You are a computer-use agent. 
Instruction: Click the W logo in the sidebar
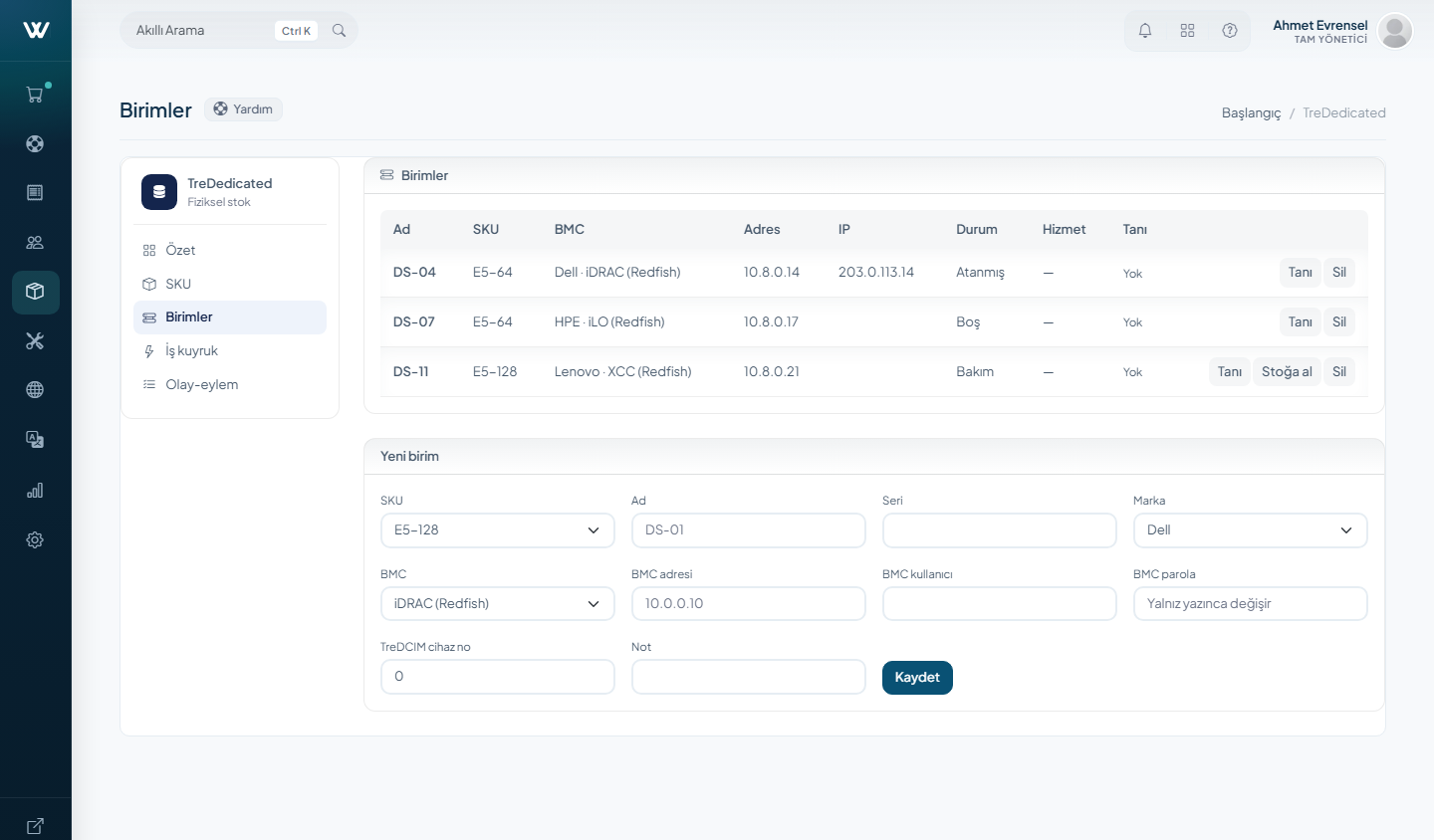click(36, 30)
